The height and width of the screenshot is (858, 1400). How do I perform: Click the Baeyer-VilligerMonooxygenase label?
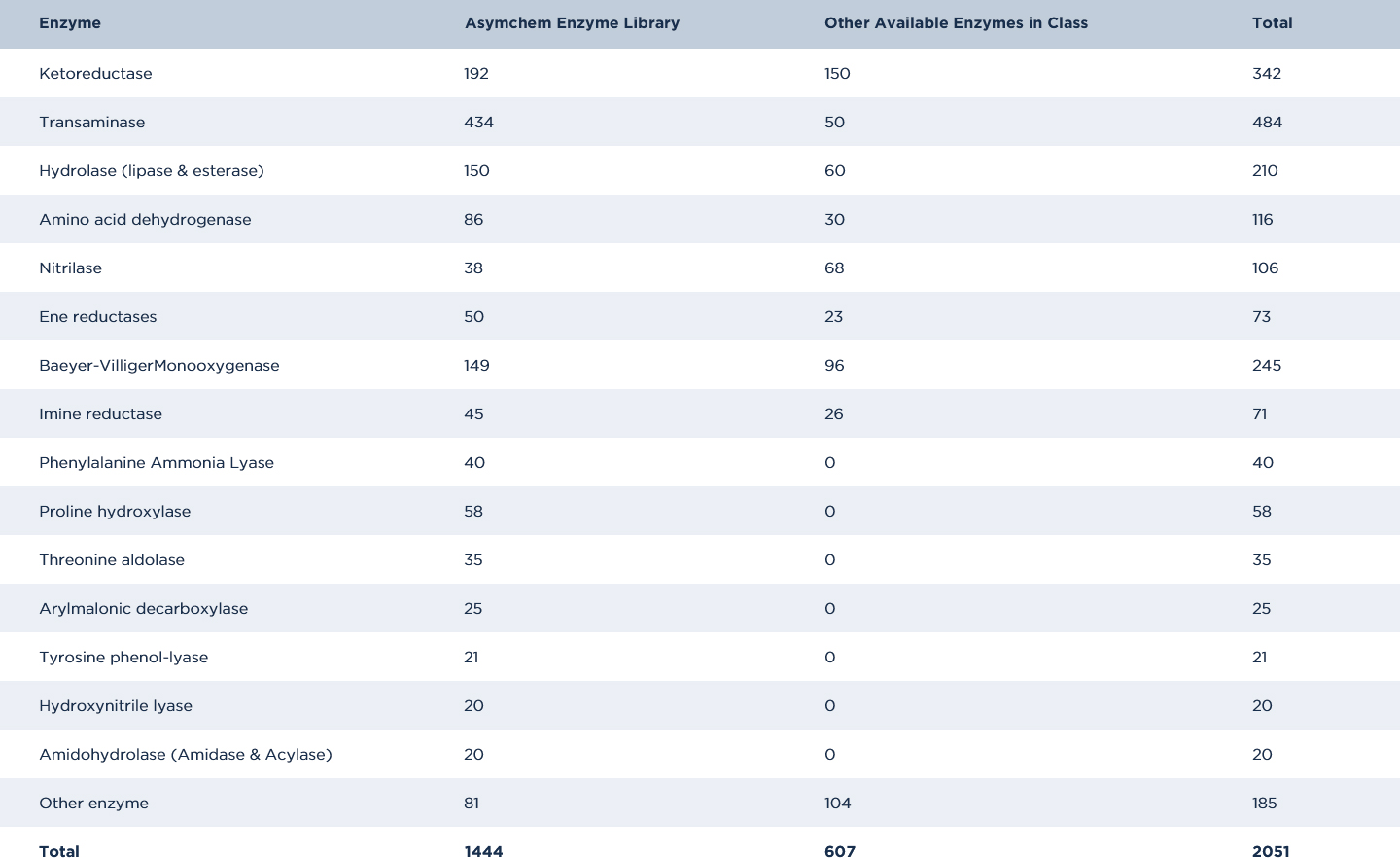click(159, 366)
